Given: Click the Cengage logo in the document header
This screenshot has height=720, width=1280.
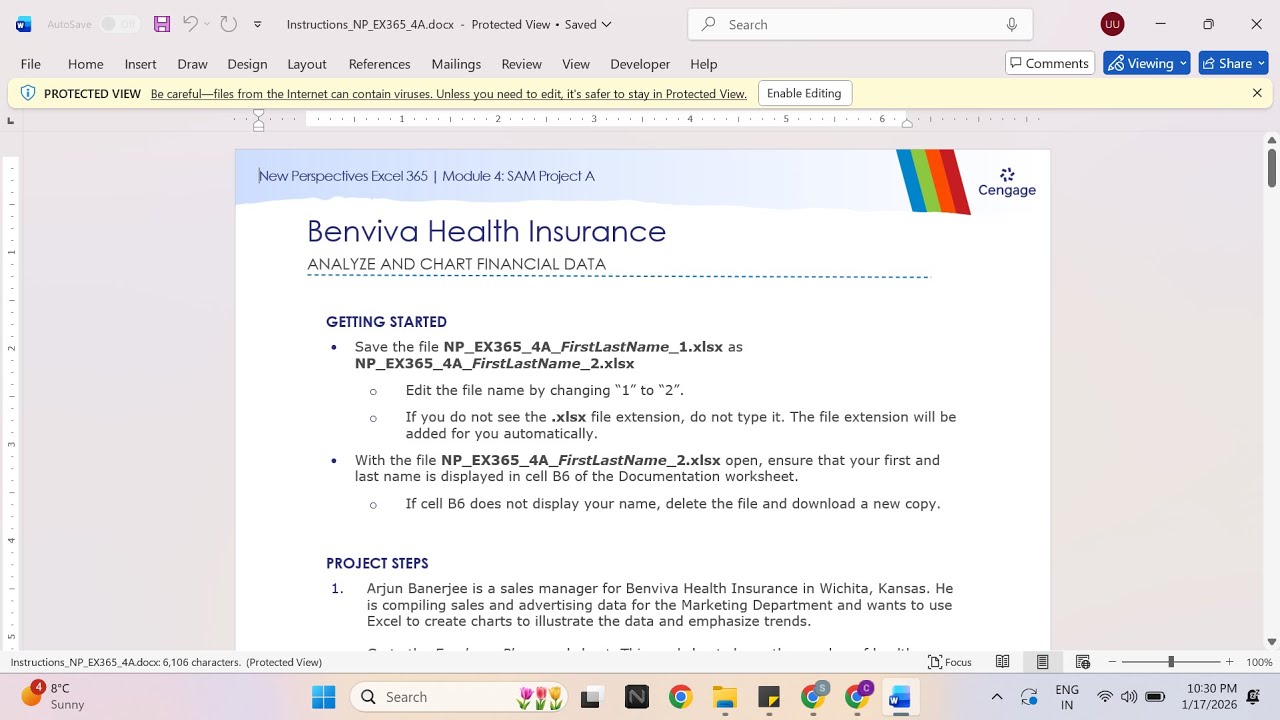Looking at the screenshot, I should pos(1007,182).
